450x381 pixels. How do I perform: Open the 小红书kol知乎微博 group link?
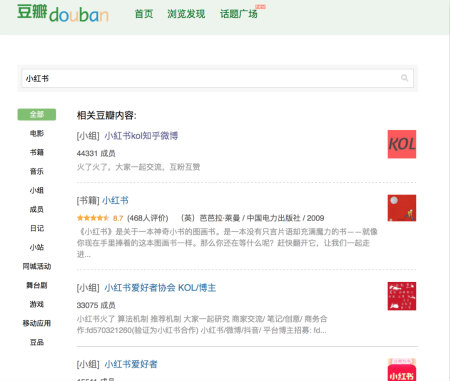coord(141,136)
